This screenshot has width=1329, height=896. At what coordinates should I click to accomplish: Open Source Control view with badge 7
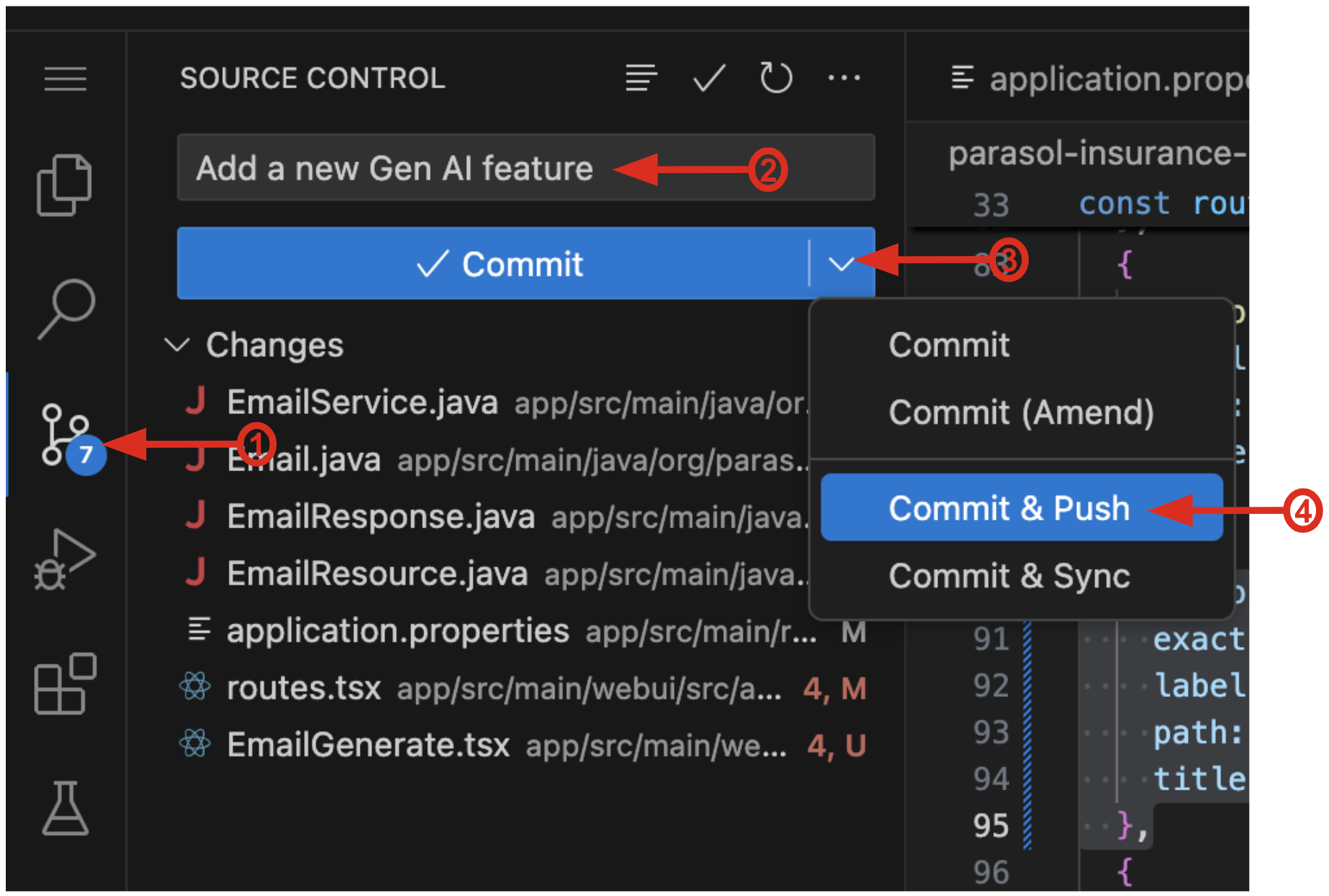(x=65, y=434)
